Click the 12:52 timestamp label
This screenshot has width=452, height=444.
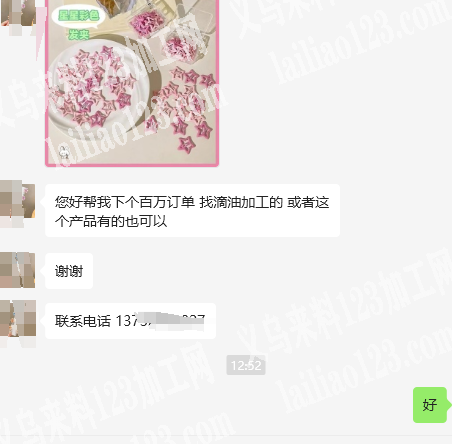coord(246,365)
